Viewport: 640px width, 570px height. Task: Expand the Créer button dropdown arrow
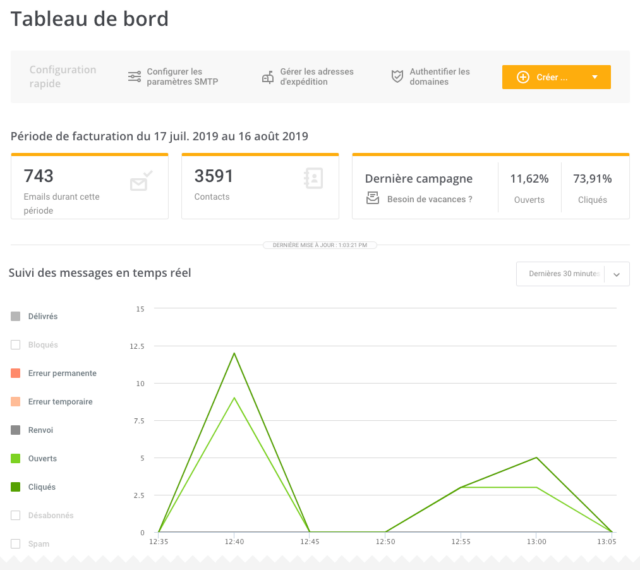[x=595, y=77]
